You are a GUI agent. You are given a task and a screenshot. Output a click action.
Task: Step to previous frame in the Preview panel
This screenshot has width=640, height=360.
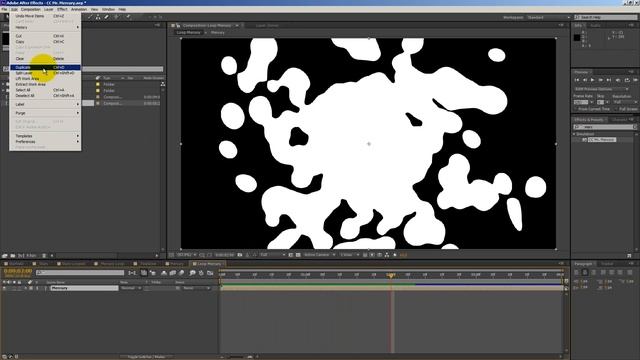tap(584, 80)
